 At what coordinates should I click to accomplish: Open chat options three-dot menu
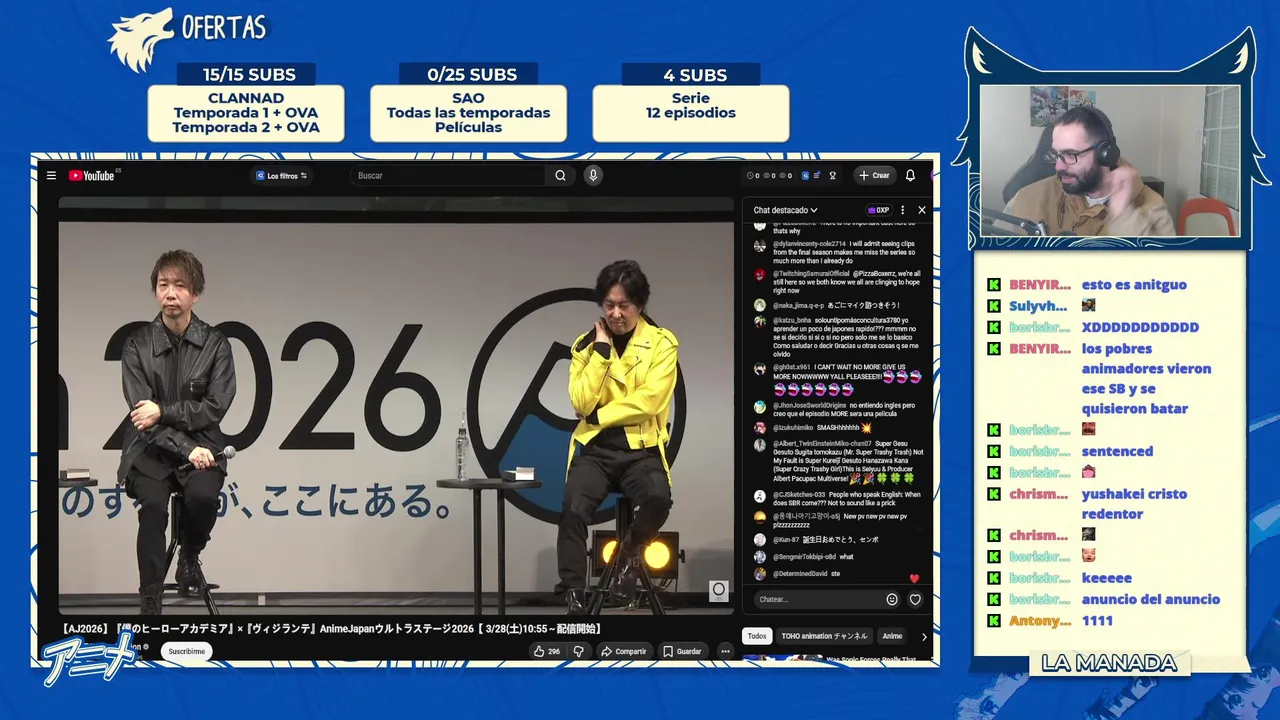click(902, 210)
